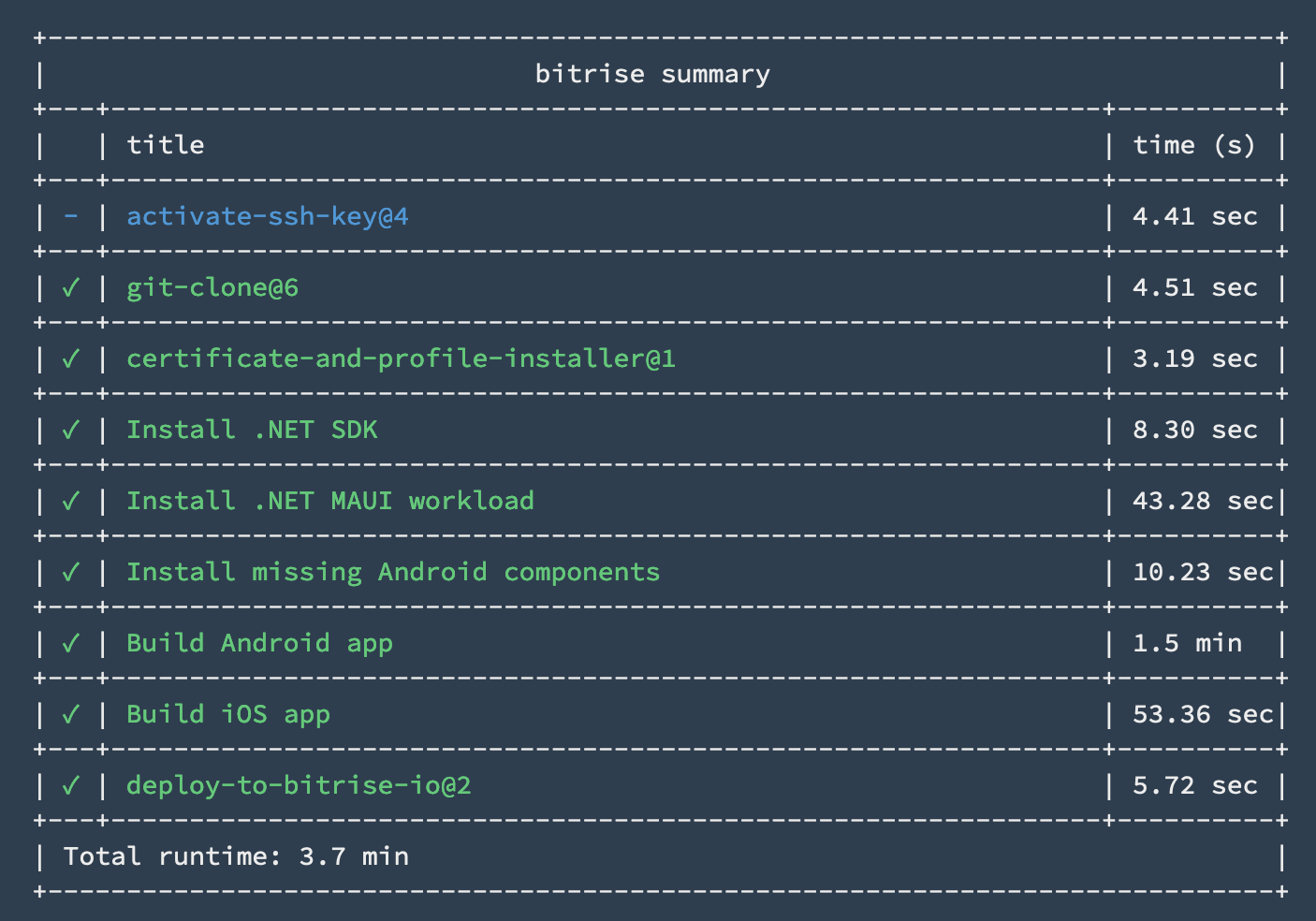Click the time (s) column header
Image resolution: width=1316 pixels, height=921 pixels.
coord(1194,145)
